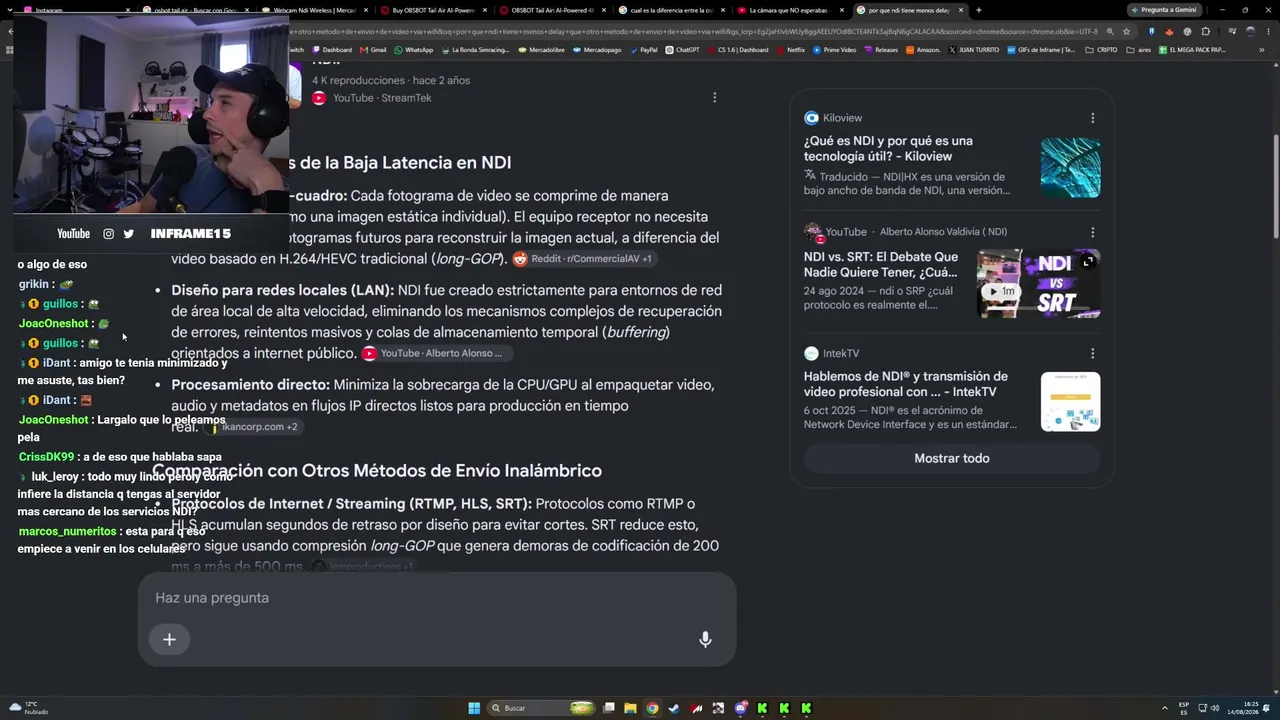Open the weather widget showing 12°C
This screenshot has width=1280, height=720.
28,708
